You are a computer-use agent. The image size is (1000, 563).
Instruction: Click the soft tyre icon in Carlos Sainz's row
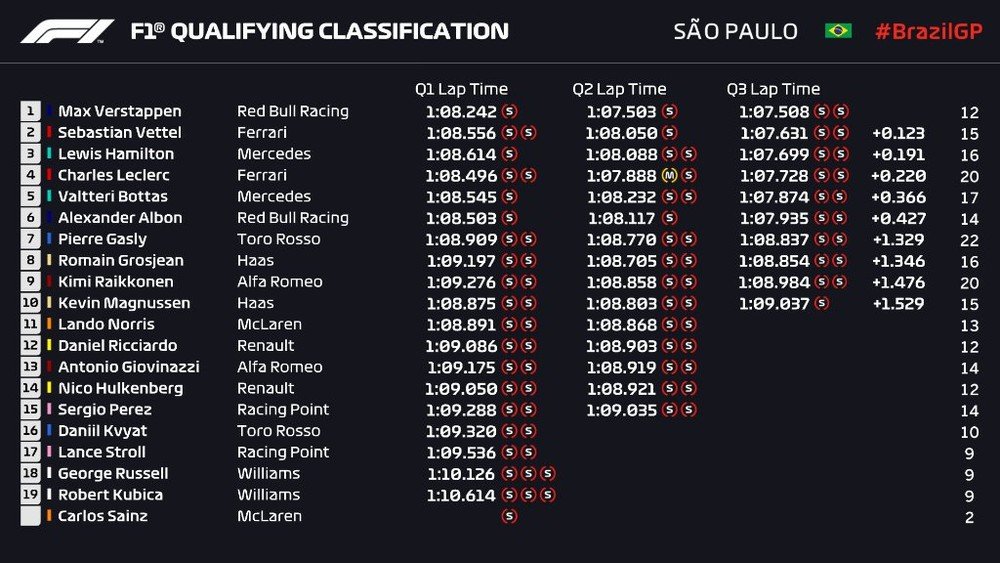coord(509,516)
